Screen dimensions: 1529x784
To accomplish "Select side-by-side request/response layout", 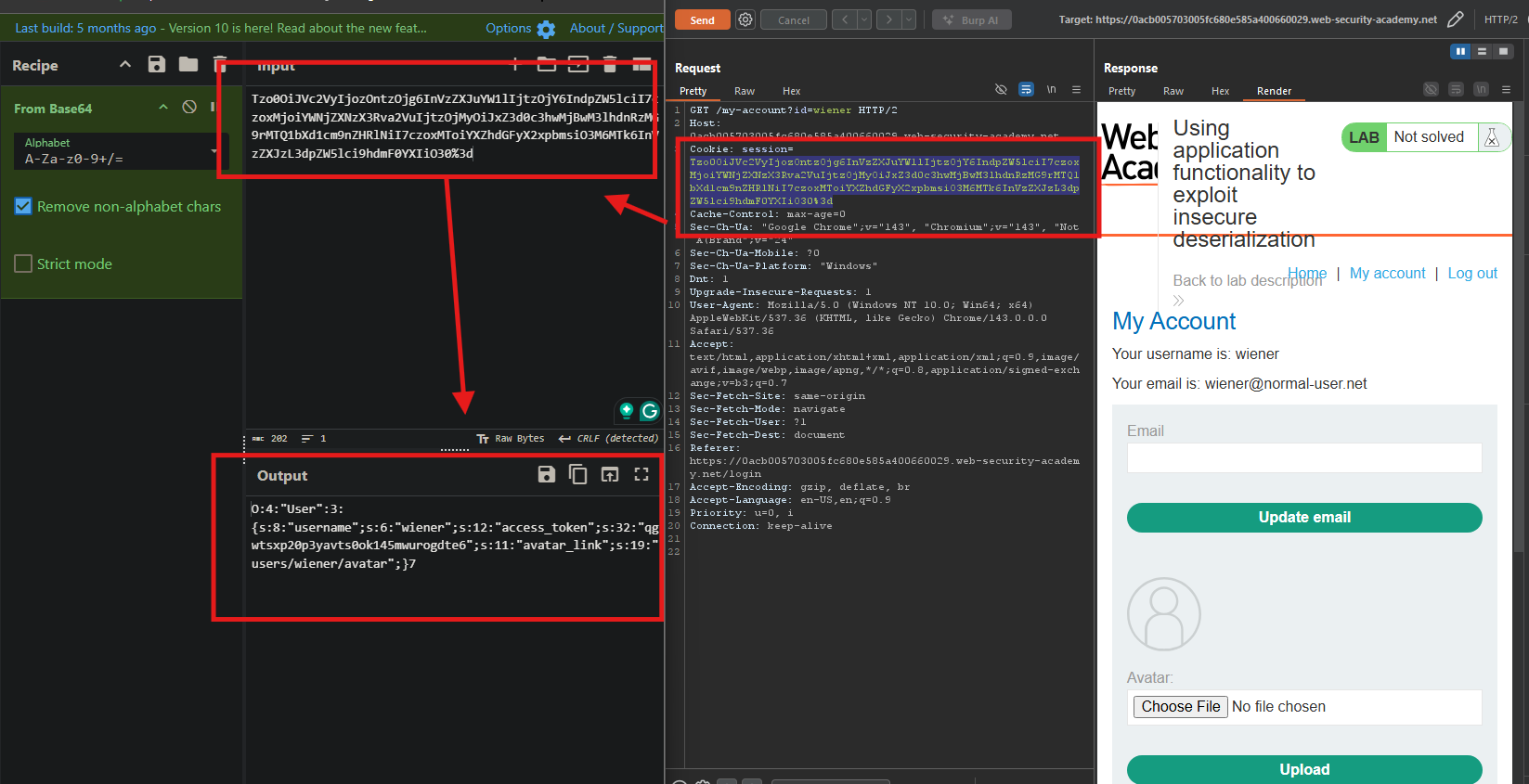I will tap(1460, 51).
